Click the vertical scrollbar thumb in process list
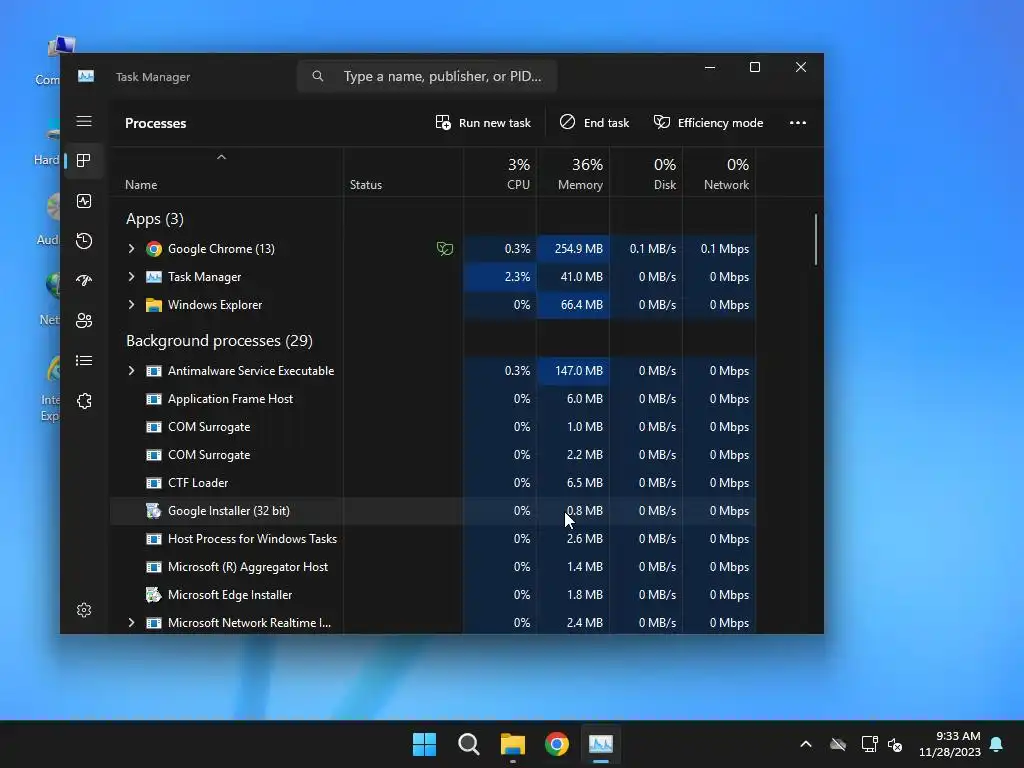This screenshot has width=1024, height=768. [816, 239]
